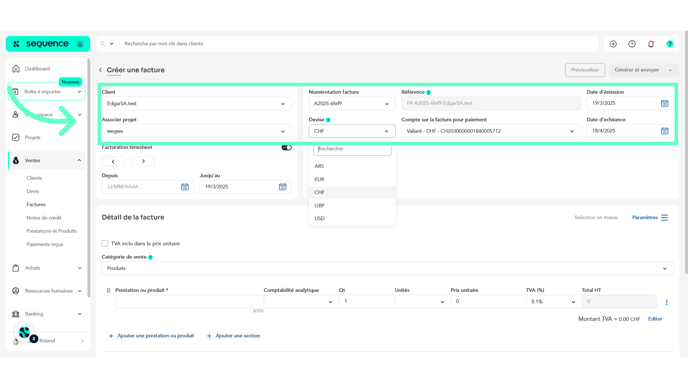Click the top keyword search field
Screen dimensions: 688x387
pyautogui.click(x=358, y=44)
